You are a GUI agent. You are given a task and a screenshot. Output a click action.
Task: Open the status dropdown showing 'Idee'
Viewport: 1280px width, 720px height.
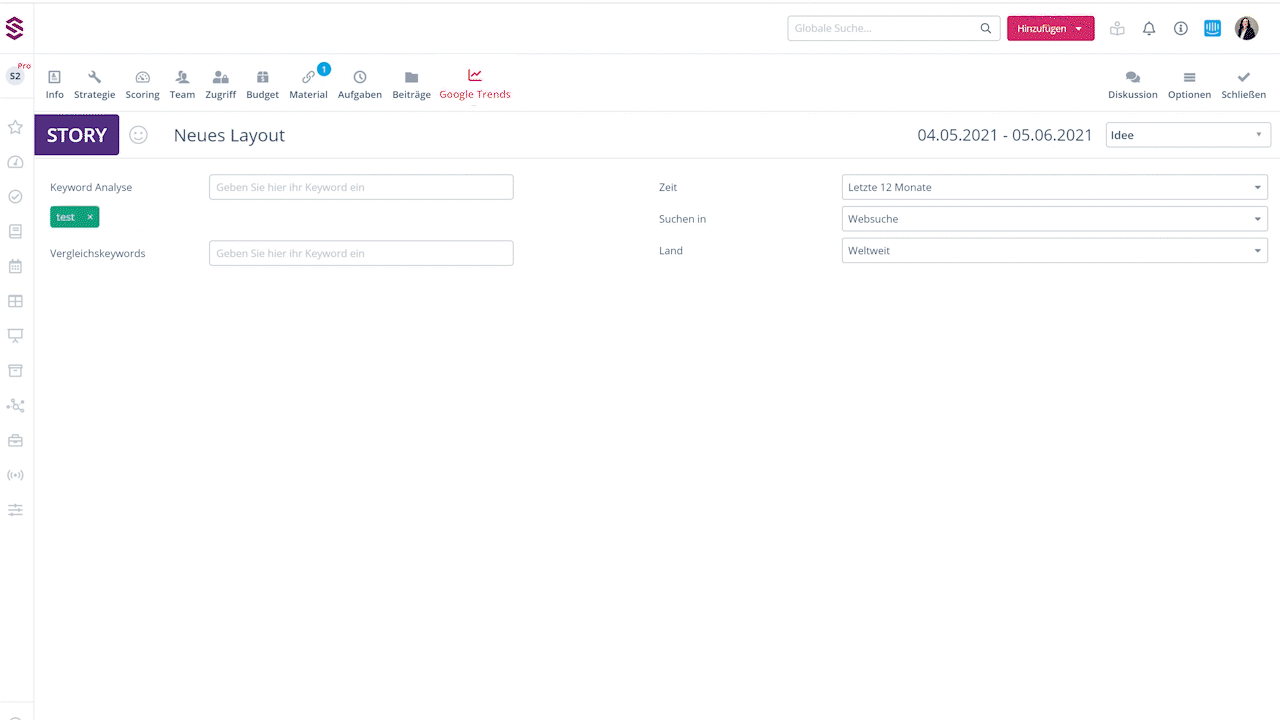tap(1187, 135)
